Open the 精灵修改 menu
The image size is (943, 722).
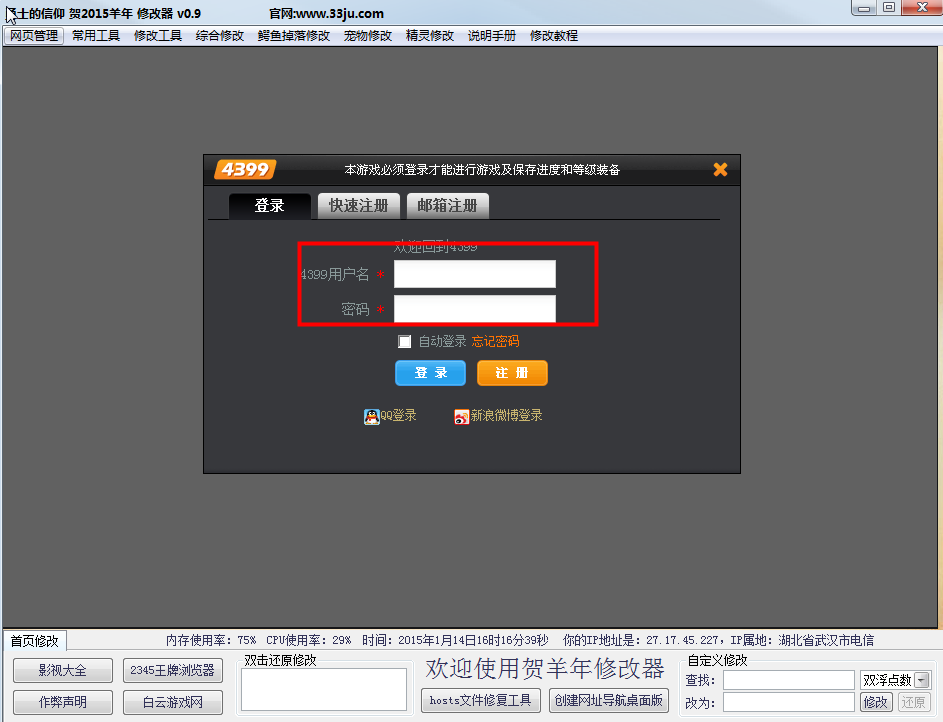pyautogui.click(x=430, y=36)
